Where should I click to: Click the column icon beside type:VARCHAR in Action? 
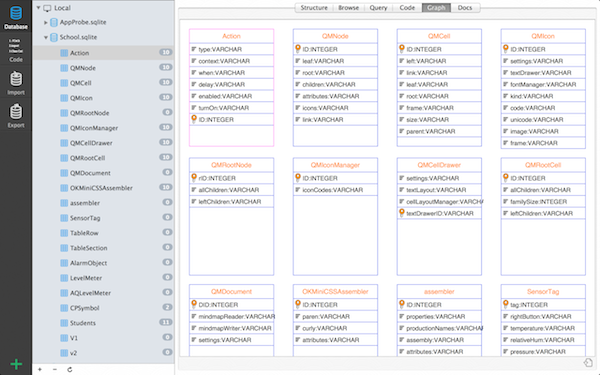coord(194,49)
